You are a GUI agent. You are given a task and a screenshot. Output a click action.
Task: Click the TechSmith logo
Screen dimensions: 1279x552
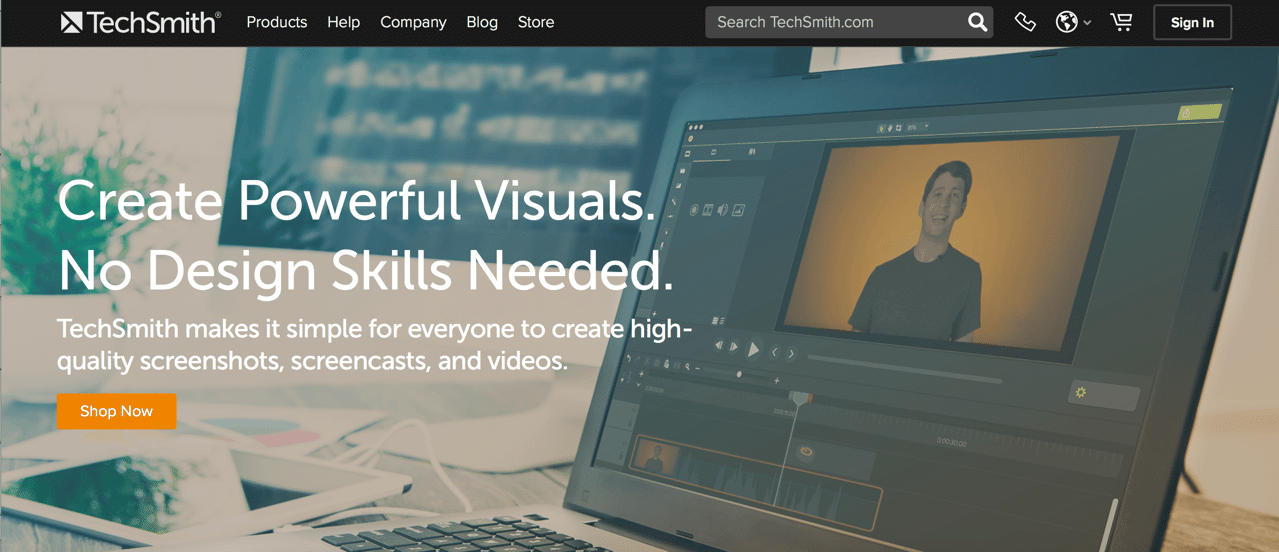tap(141, 22)
